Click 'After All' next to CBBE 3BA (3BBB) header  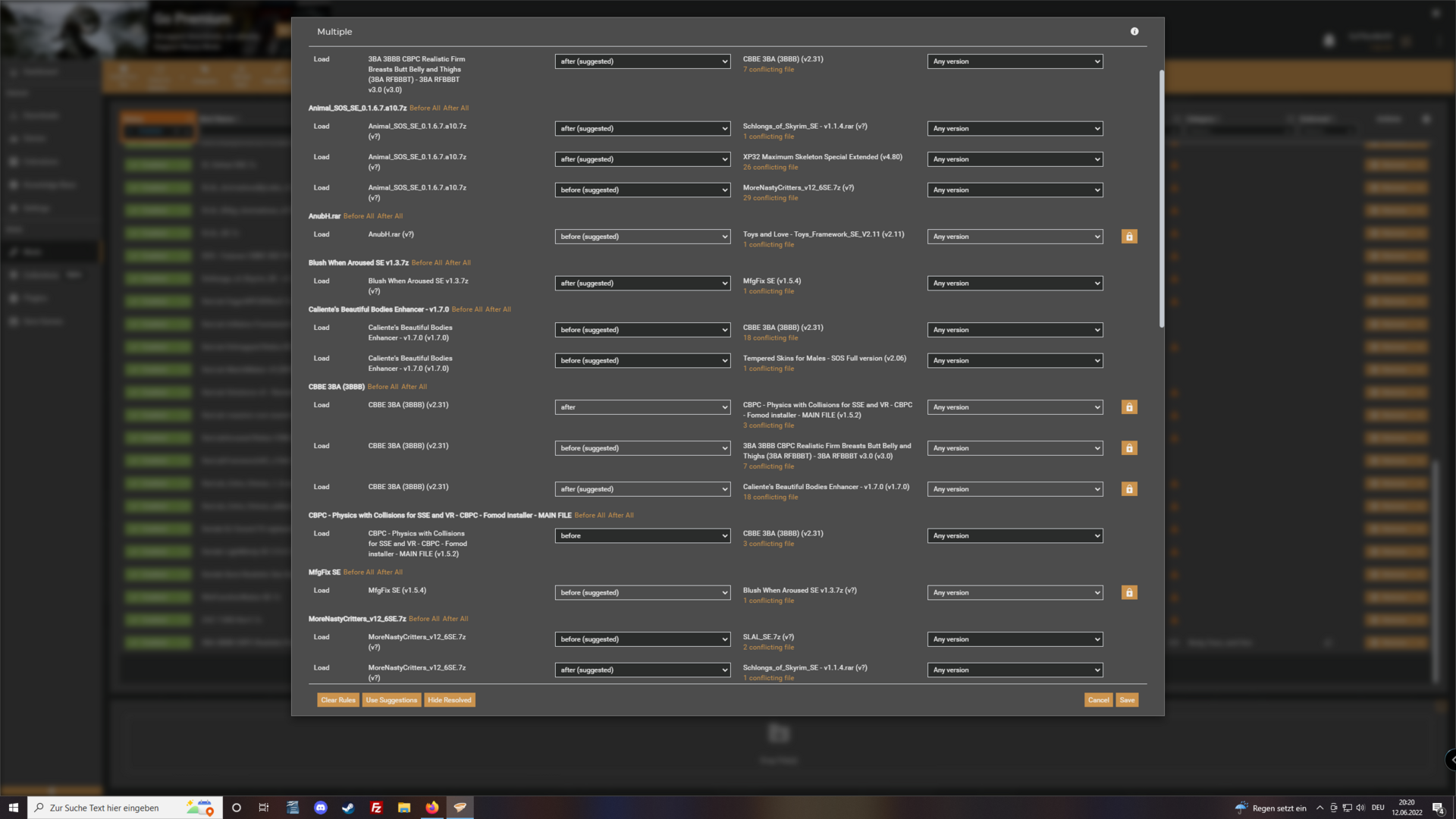414,387
